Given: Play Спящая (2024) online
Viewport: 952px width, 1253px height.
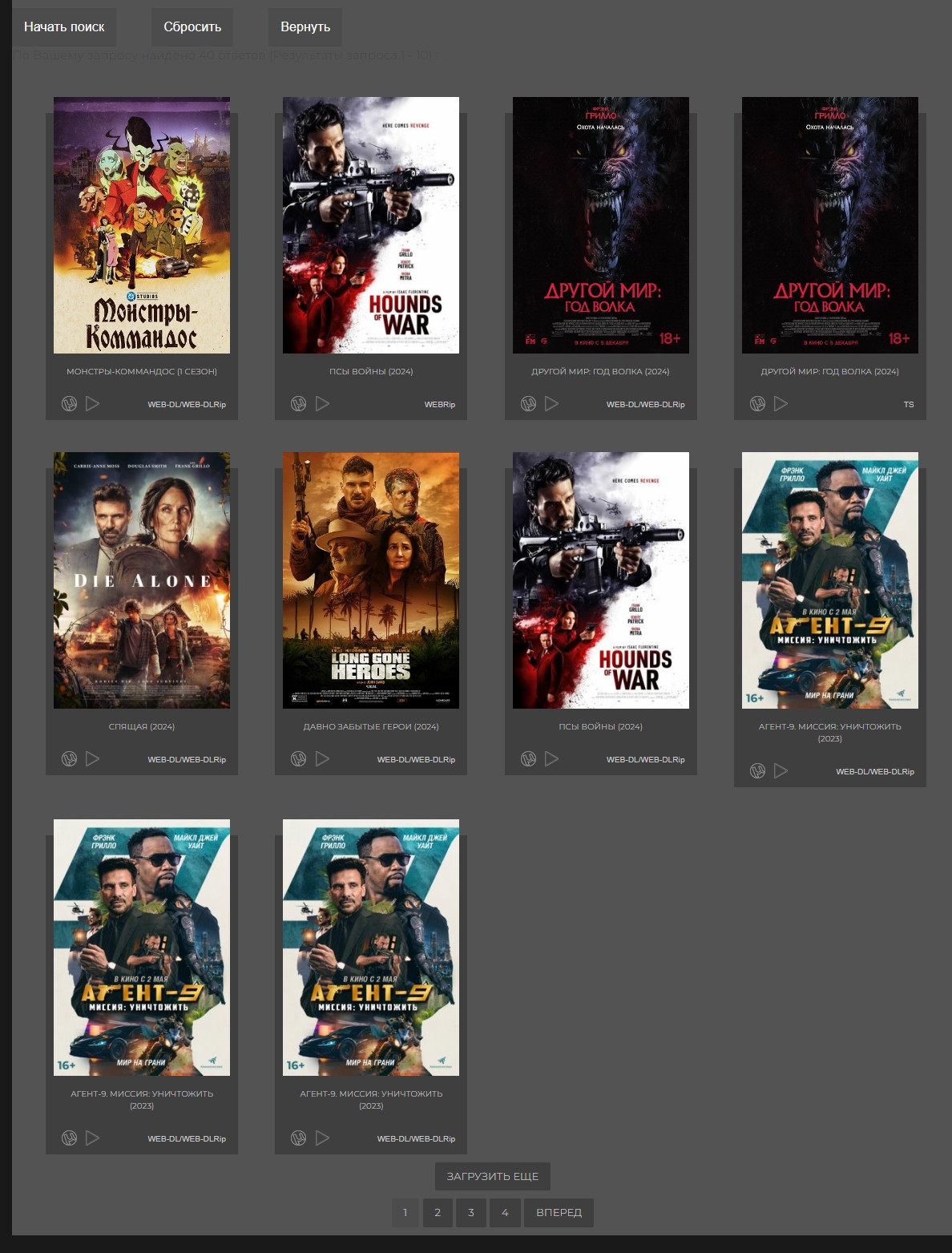Looking at the screenshot, I should pos(93,759).
